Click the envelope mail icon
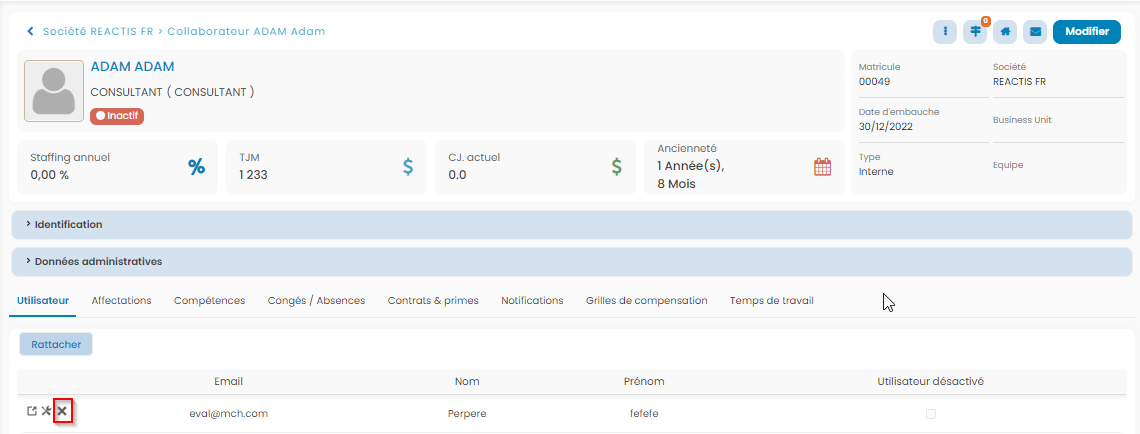1140x434 pixels. coord(1035,32)
